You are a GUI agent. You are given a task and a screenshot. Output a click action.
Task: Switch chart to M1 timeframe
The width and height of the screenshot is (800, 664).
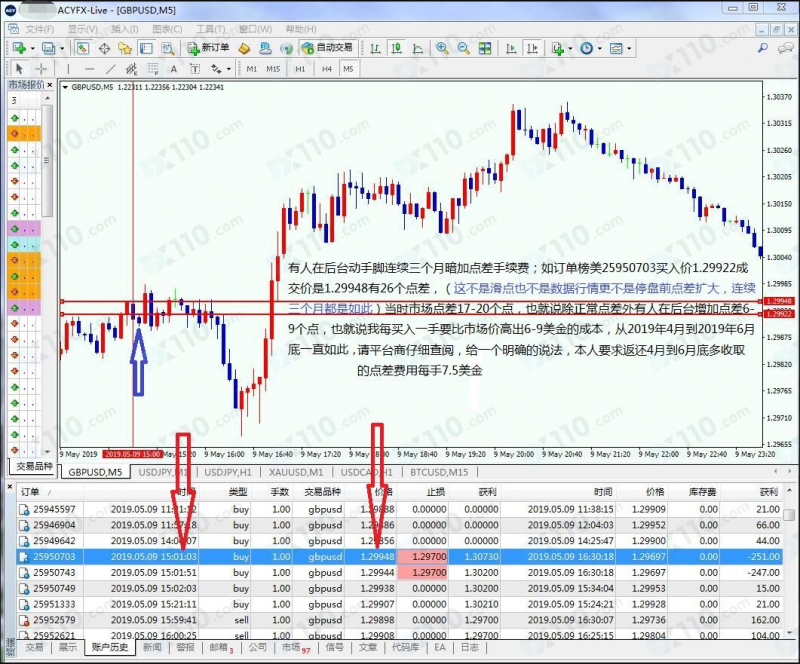(251, 69)
